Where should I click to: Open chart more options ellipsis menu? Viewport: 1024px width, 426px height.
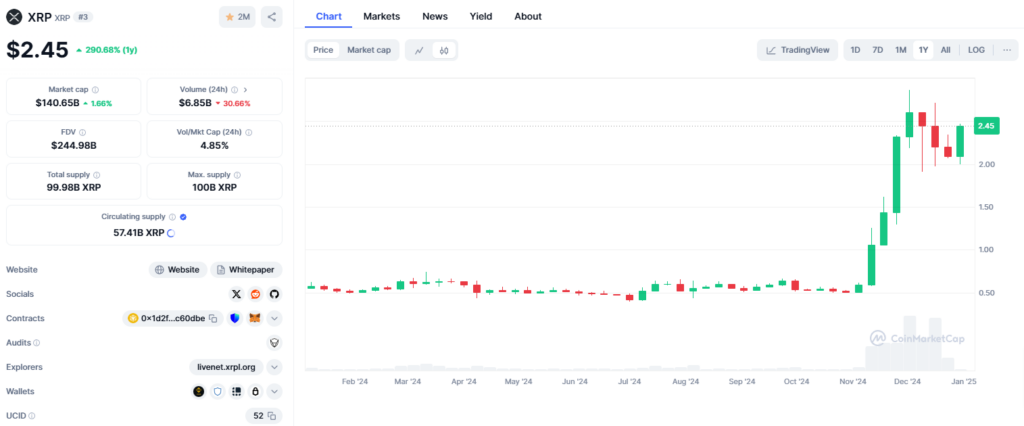click(x=1007, y=50)
